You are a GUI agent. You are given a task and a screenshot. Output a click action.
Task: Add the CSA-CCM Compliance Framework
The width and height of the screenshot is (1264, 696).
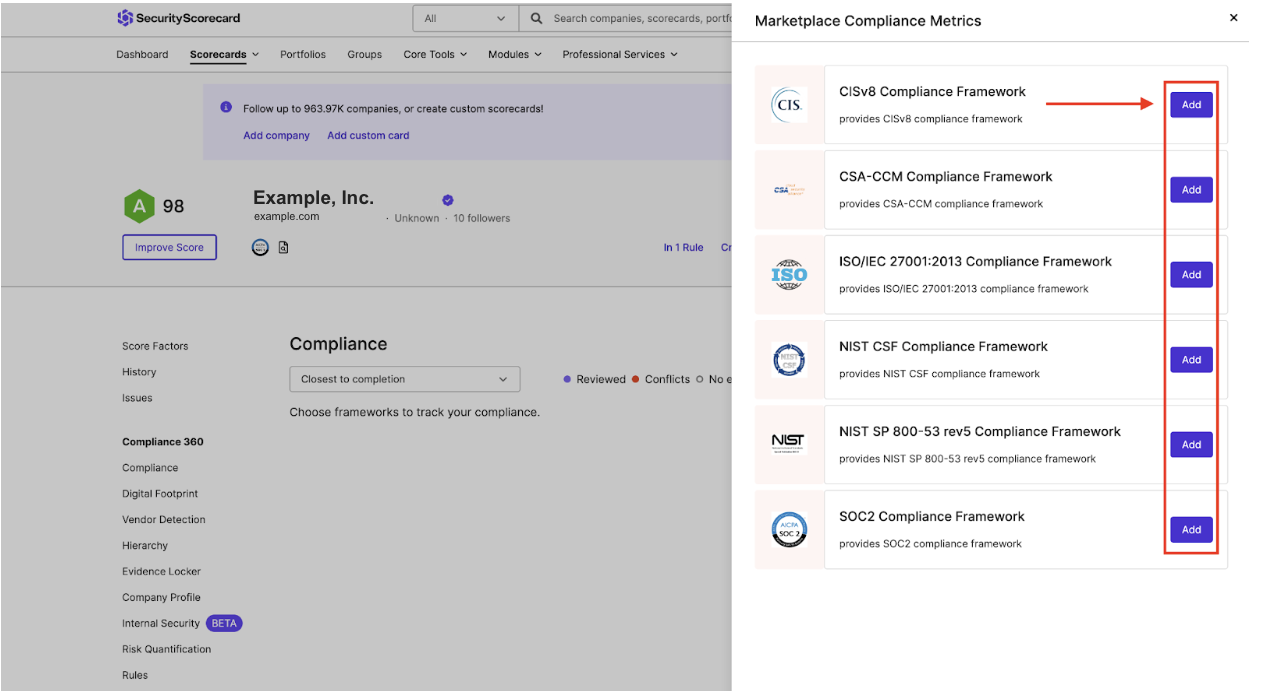[x=1191, y=190]
